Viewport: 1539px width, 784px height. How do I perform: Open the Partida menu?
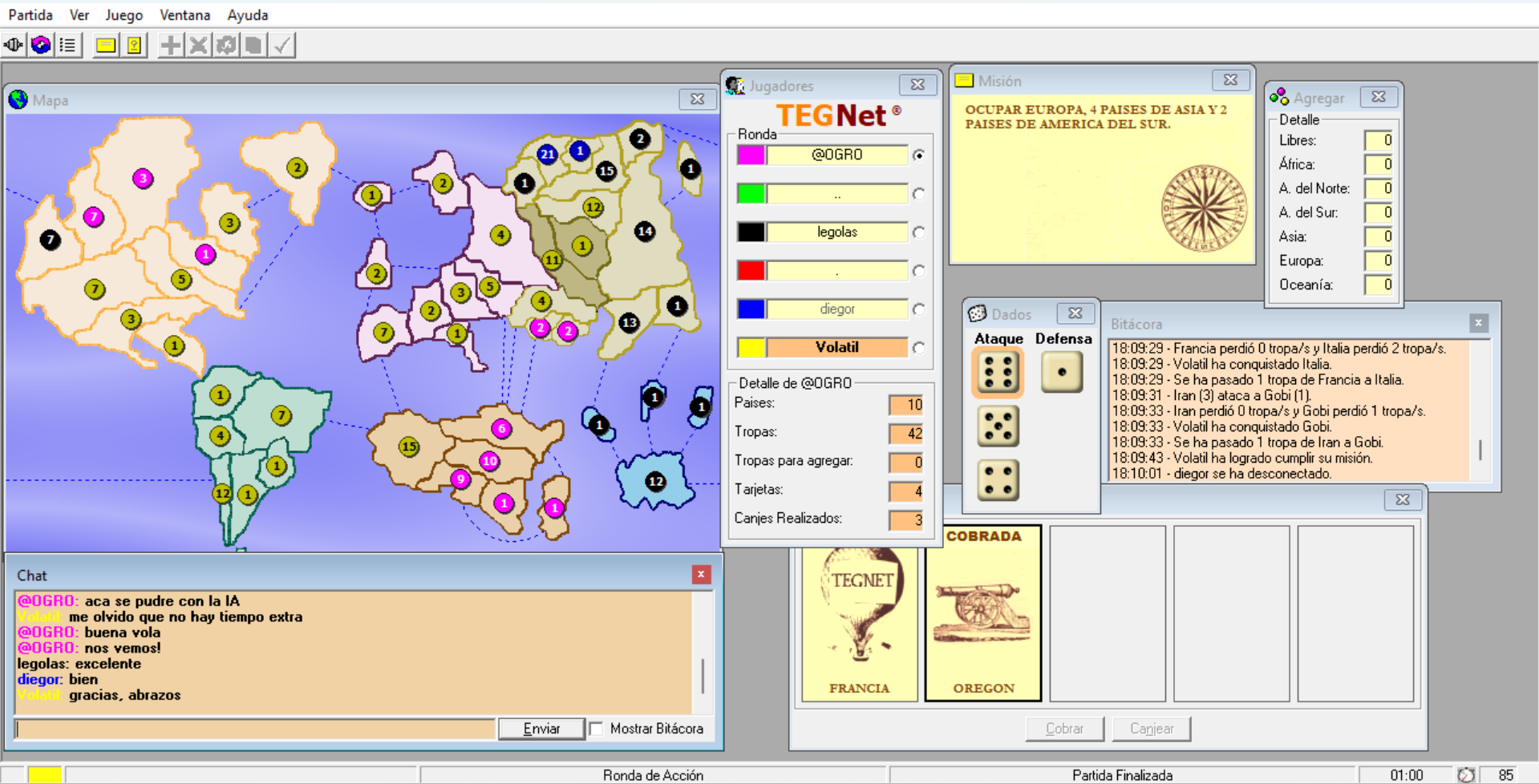[x=30, y=15]
